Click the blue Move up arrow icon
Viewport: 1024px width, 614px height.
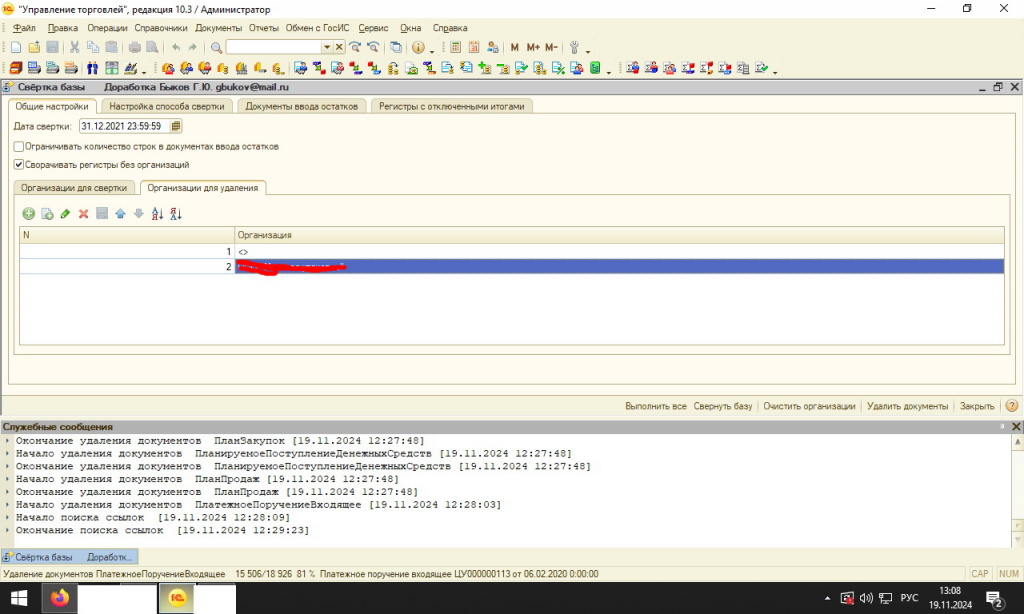coord(120,214)
